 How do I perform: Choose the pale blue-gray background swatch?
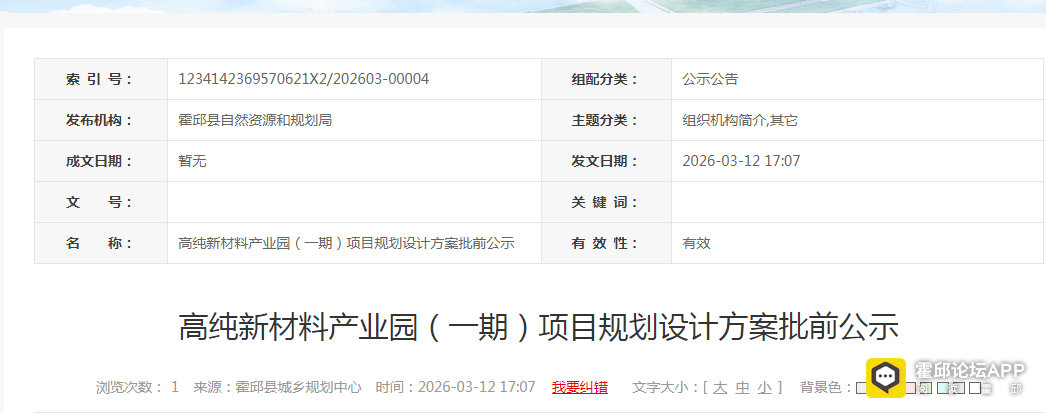click(861, 388)
